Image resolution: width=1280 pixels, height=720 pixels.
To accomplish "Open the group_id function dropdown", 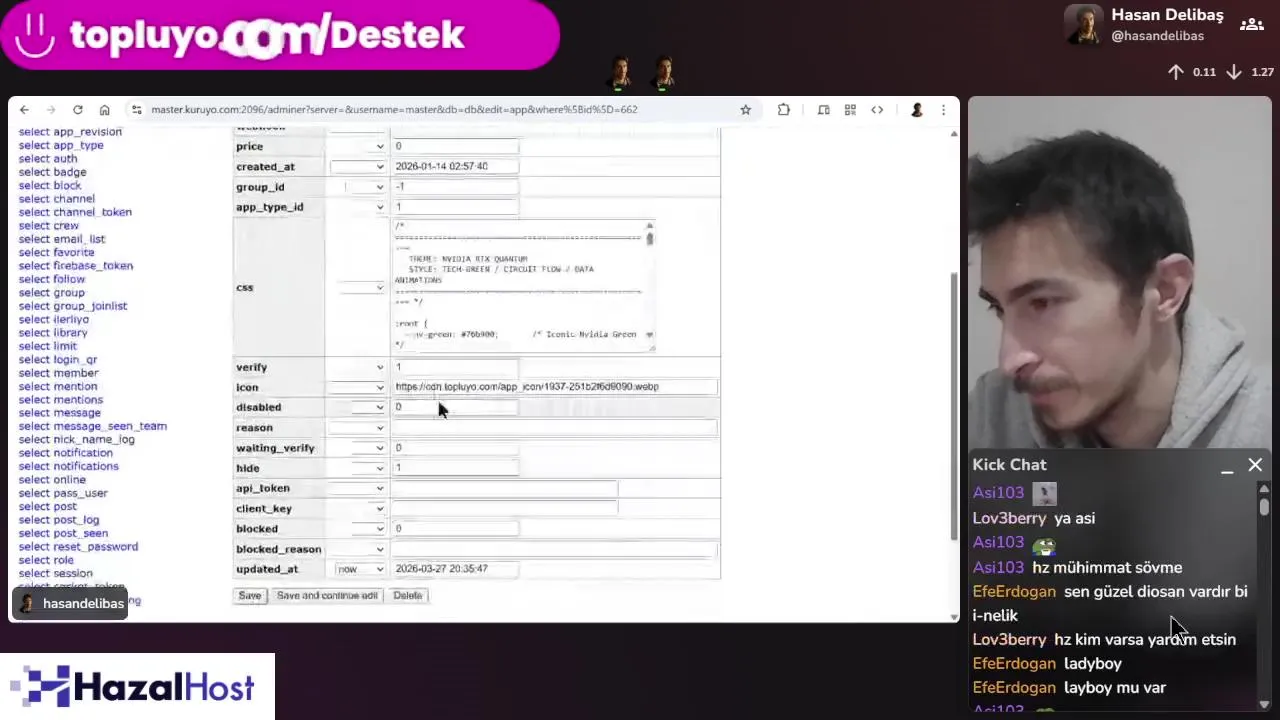I will tap(358, 187).
